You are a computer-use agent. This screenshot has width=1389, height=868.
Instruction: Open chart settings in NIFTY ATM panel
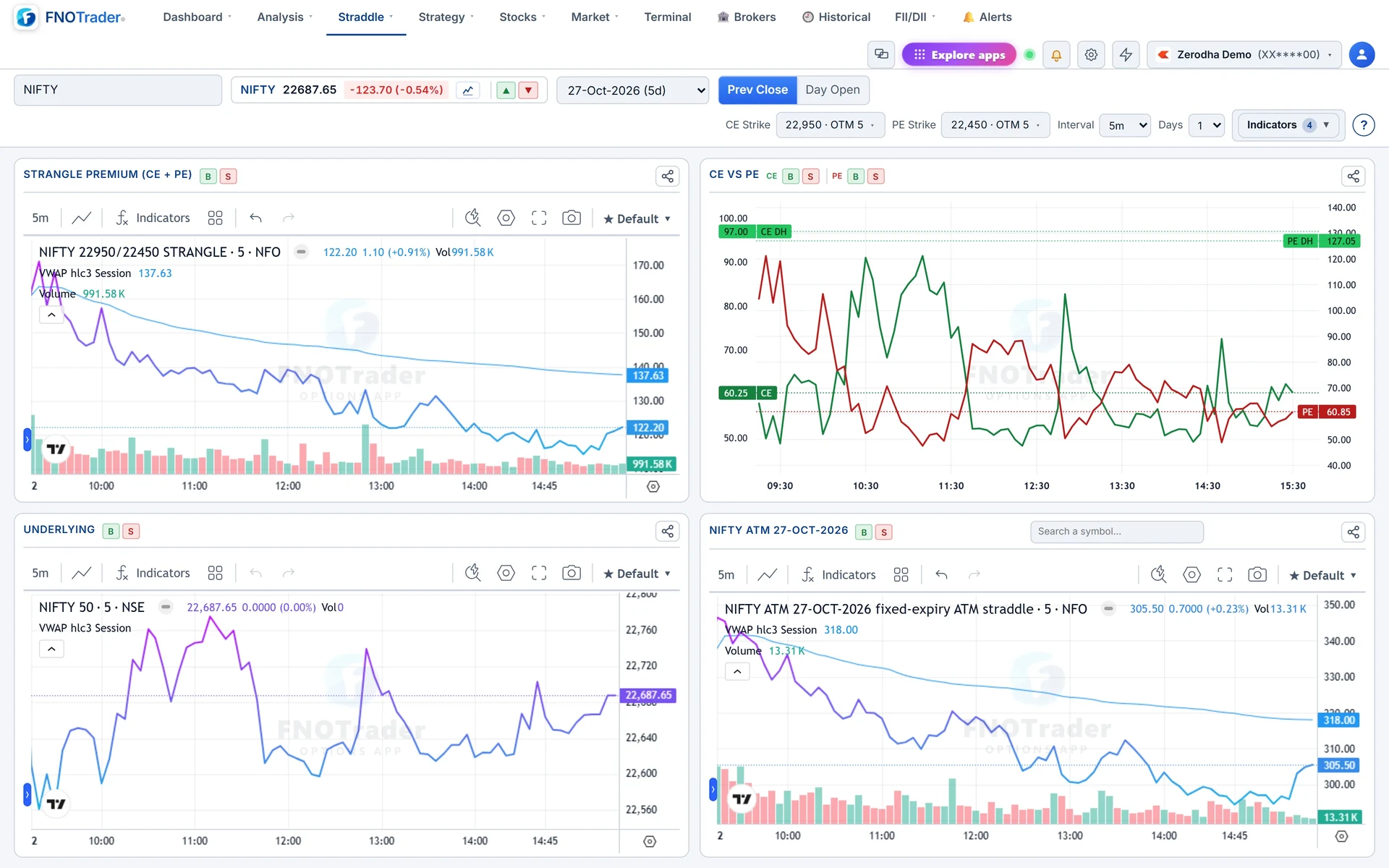pyautogui.click(x=1192, y=574)
